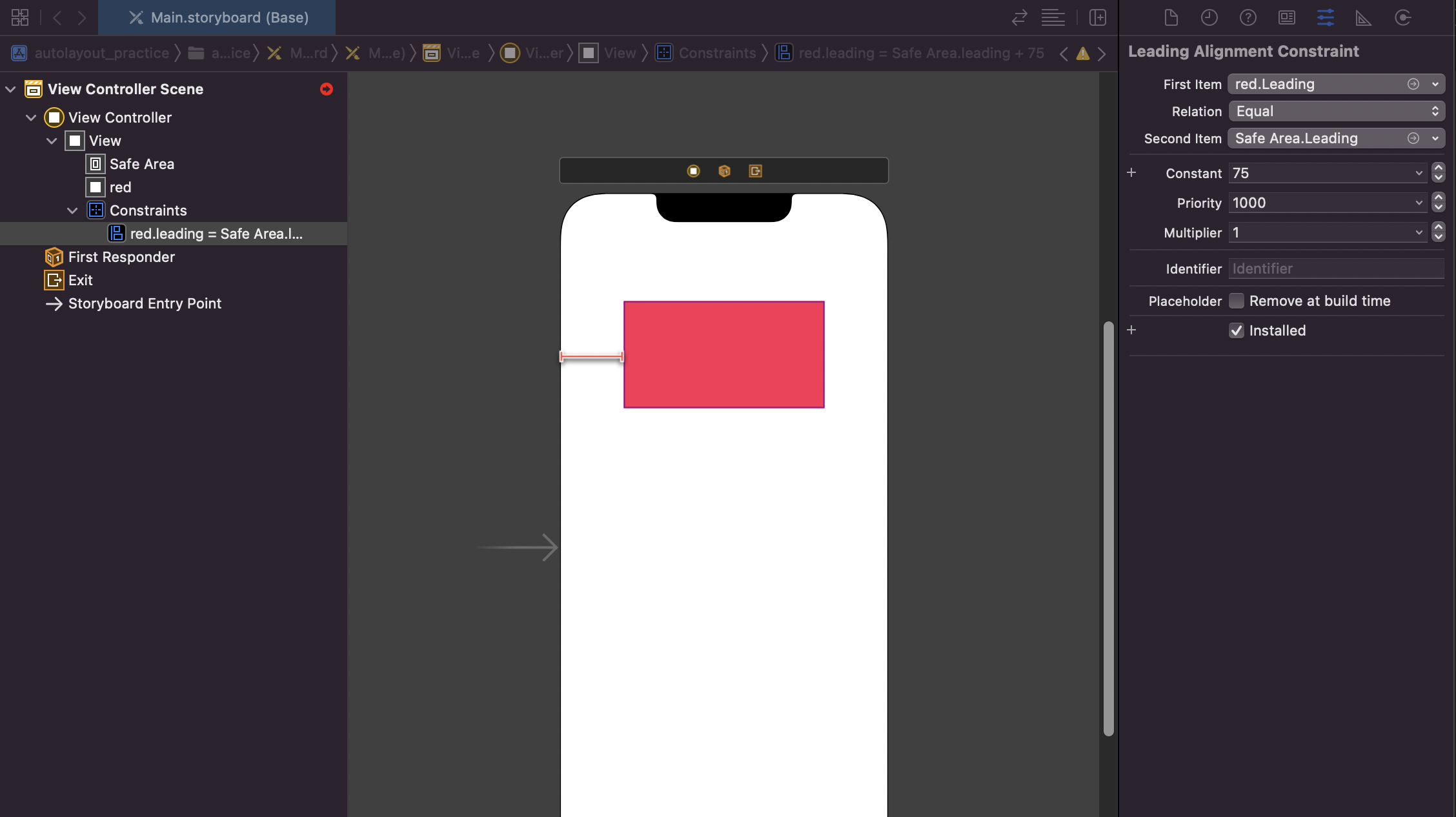Image resolution: width=1456 pixels, height=817 pixels.
Task: Click the Constraints breadcrumb in jump bar
Action: point(716,53)
